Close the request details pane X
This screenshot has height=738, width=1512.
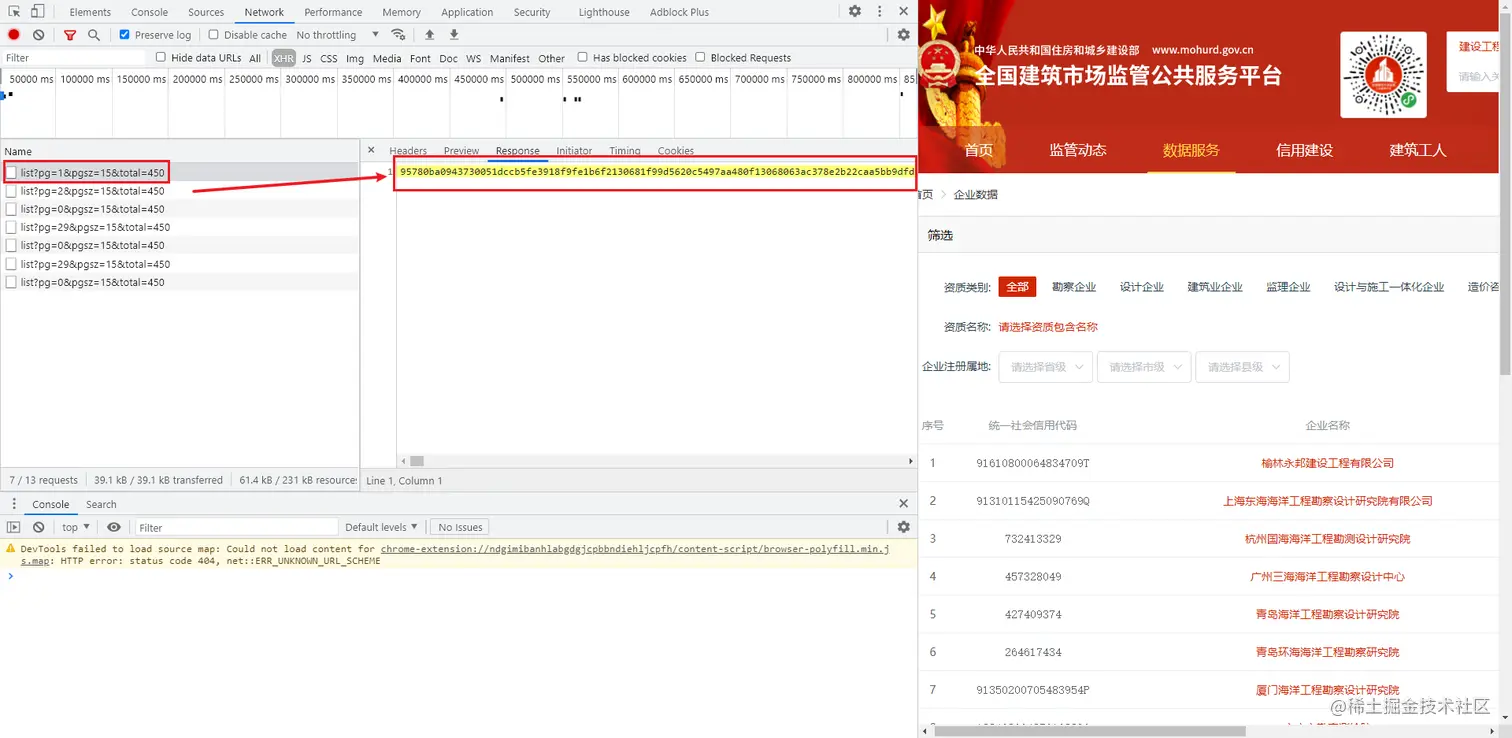(x=371, y=150)
